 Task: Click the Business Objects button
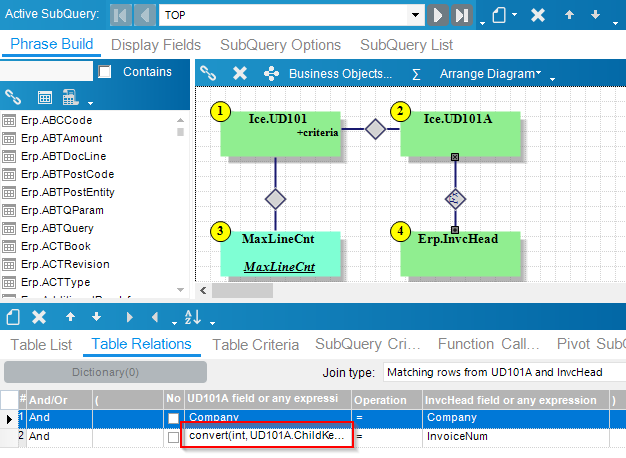coord(341,73)
